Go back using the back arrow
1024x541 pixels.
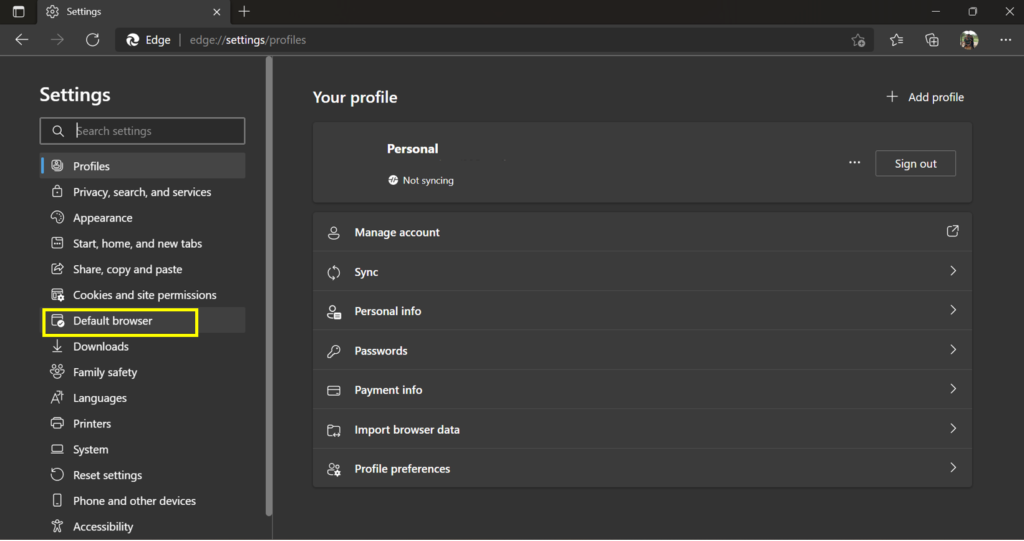pyautogui.click(x=22, y=40)
